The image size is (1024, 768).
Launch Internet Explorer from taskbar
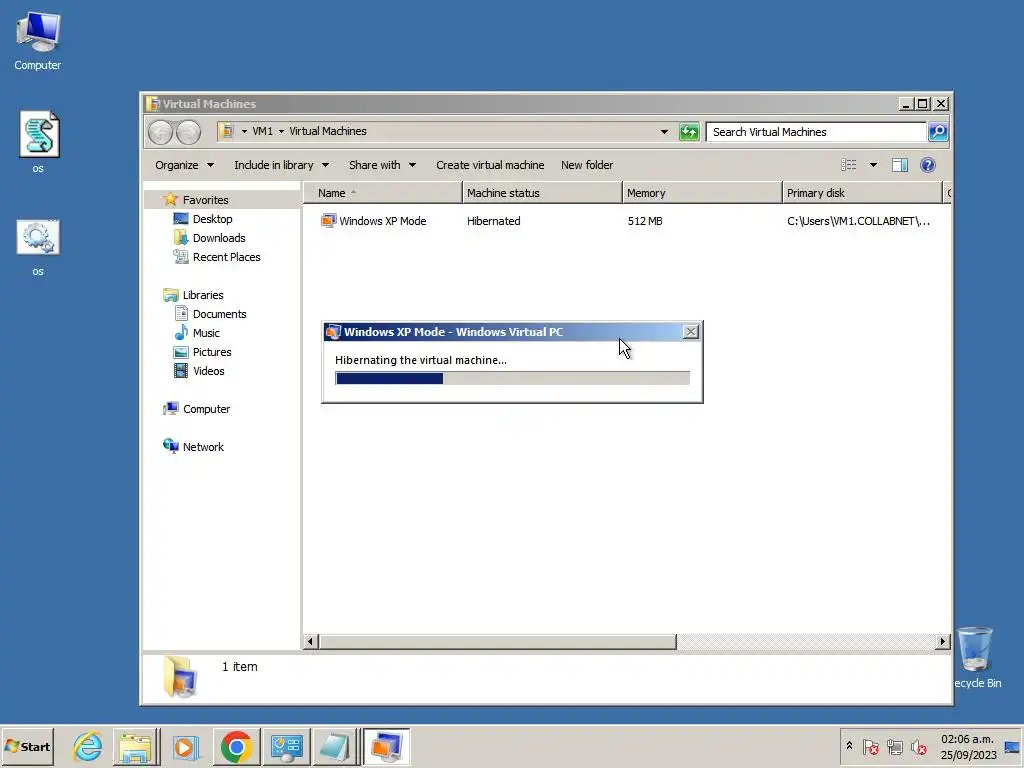pyautogui.click(x=88, y=746)
